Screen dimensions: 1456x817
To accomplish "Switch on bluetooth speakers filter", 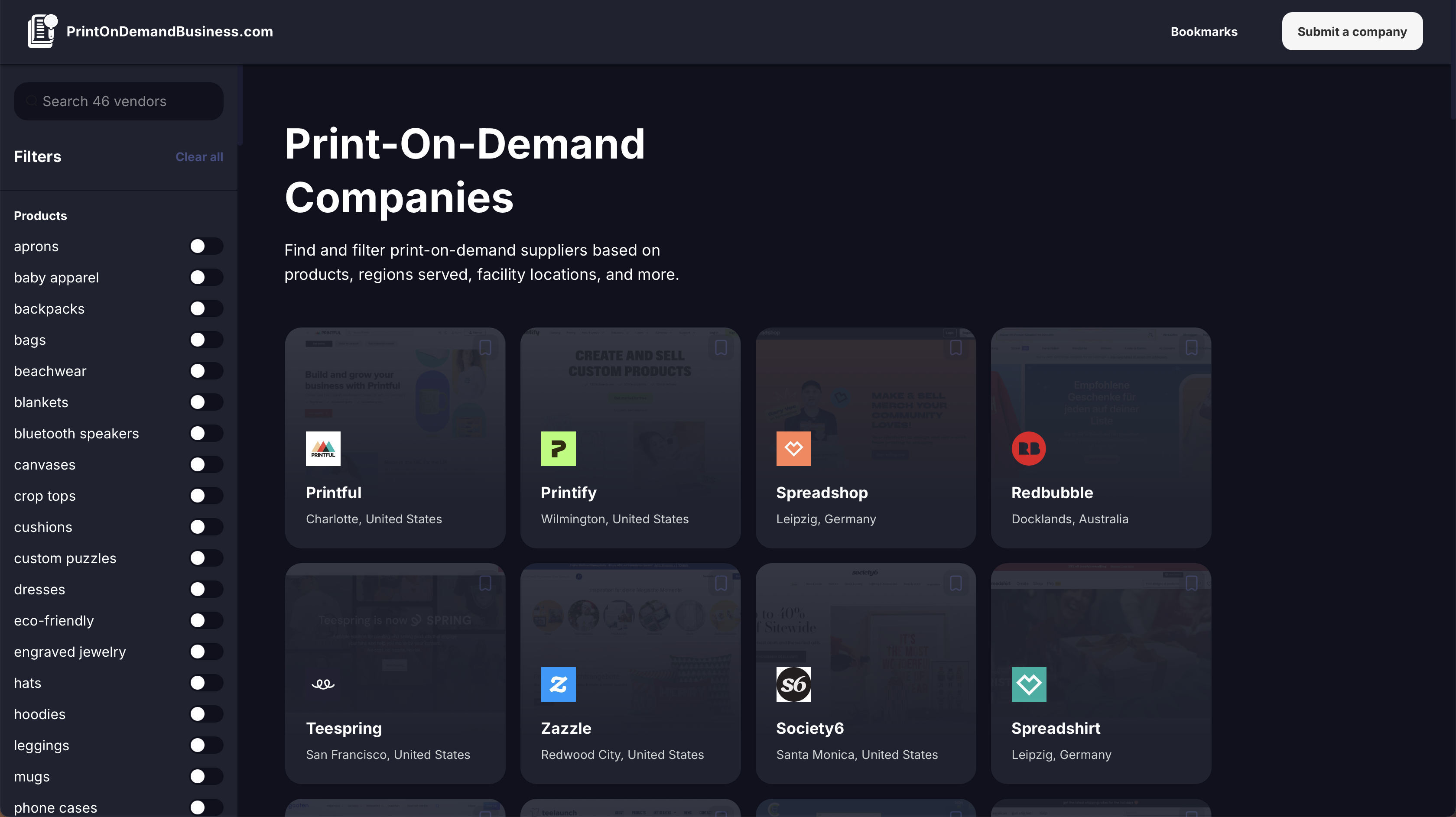I will click(206, 433).
